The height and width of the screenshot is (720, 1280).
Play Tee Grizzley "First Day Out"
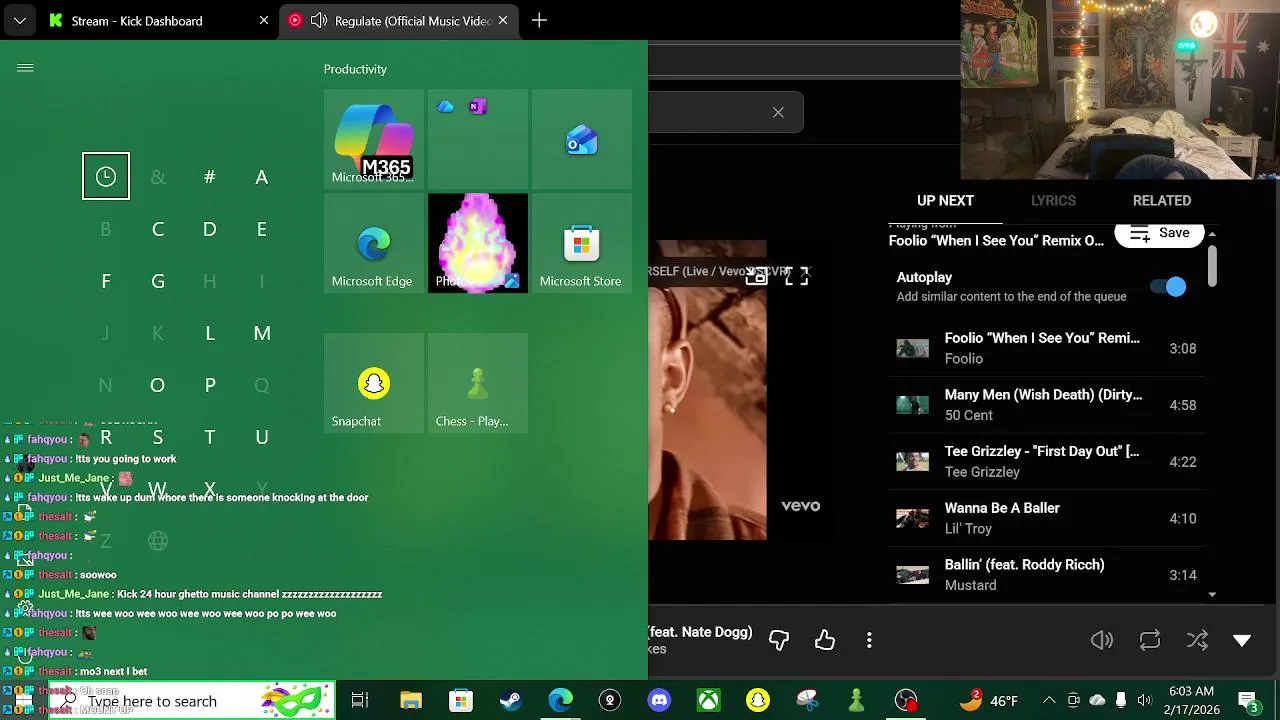(x=1049, y=461)
